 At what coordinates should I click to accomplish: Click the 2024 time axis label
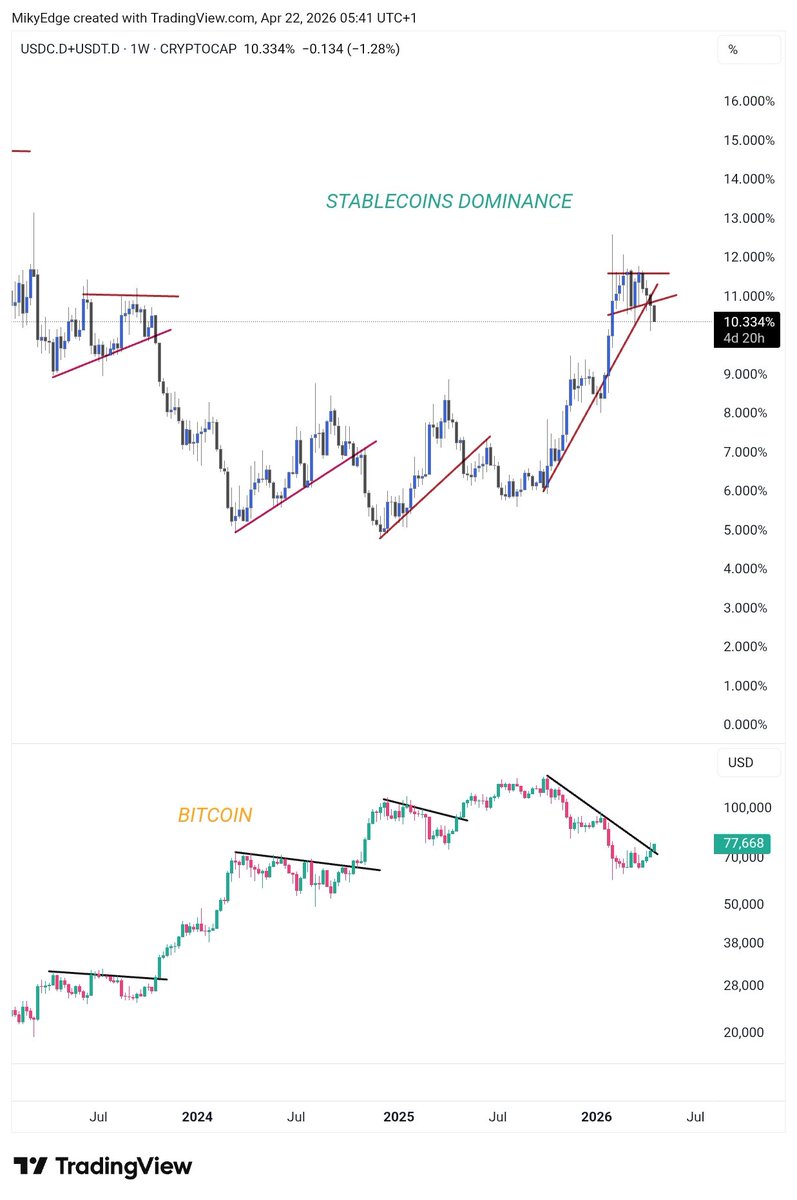[x=198, y=1115]
